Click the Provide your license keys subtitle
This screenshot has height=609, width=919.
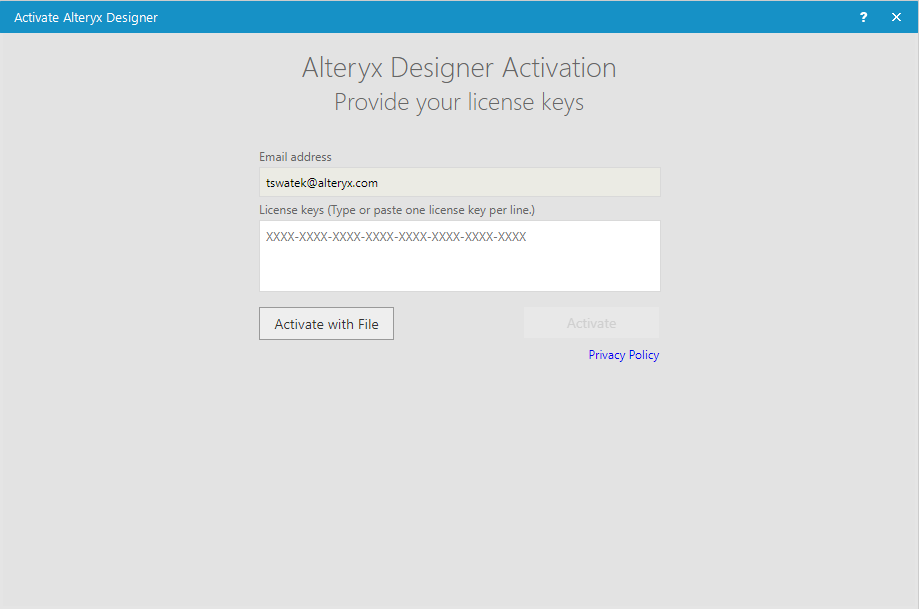pyautogui.click(x=458, y=101)
